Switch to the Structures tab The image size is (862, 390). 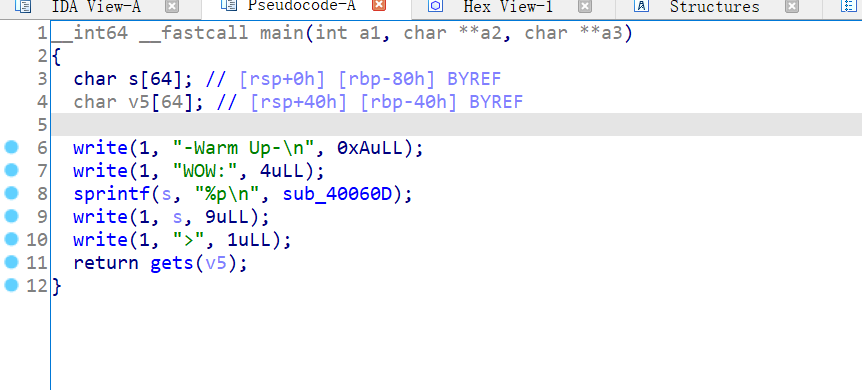coord(714,7)
